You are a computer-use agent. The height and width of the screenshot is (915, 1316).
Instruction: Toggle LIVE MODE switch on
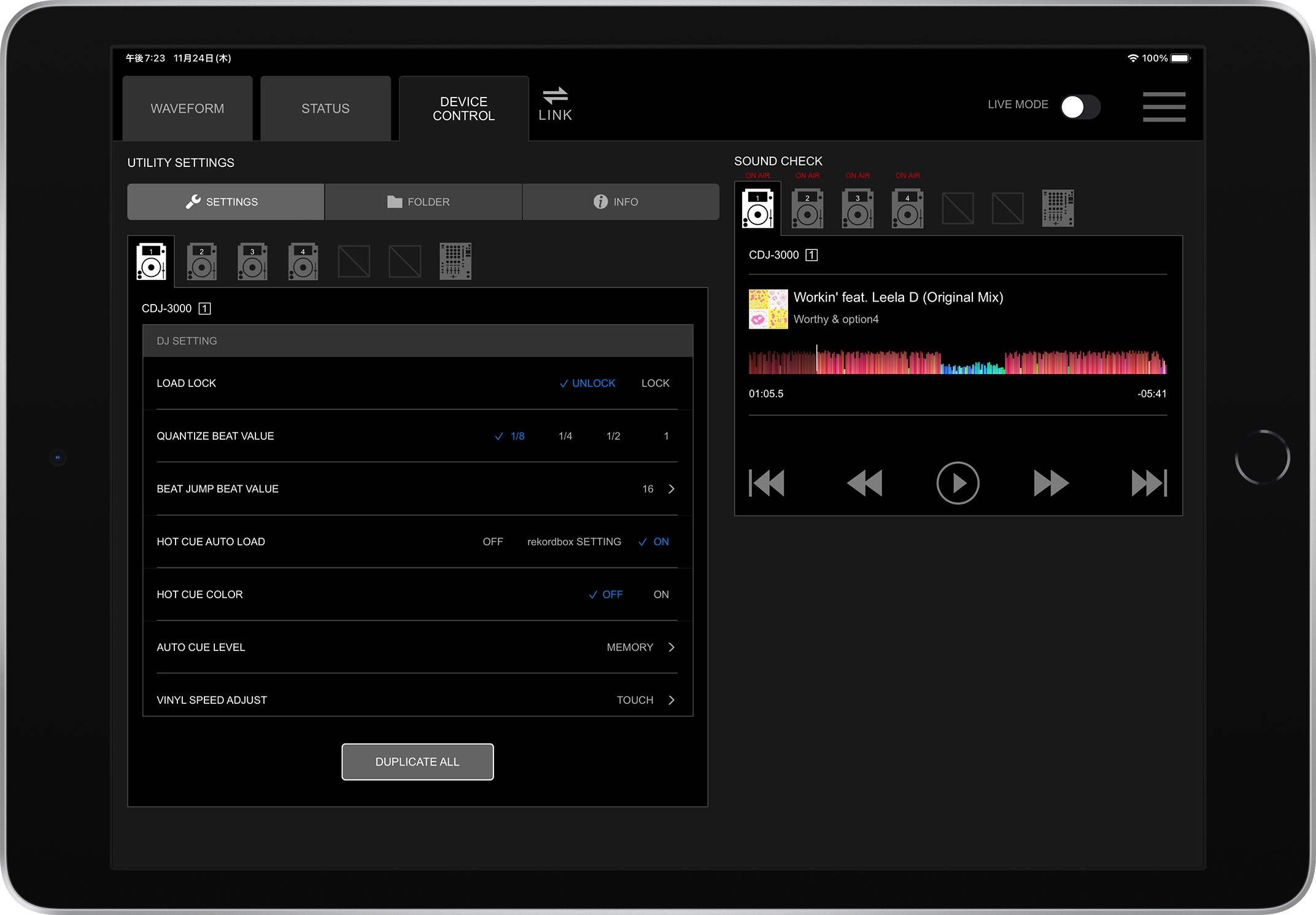point(1080,107)
